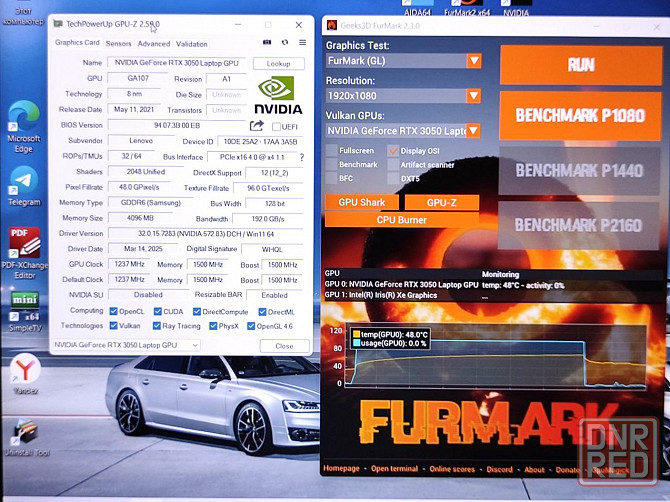The image size is (670, 502).
Task: Switch to the Advanced tab
Action: [x=154, y=44]
